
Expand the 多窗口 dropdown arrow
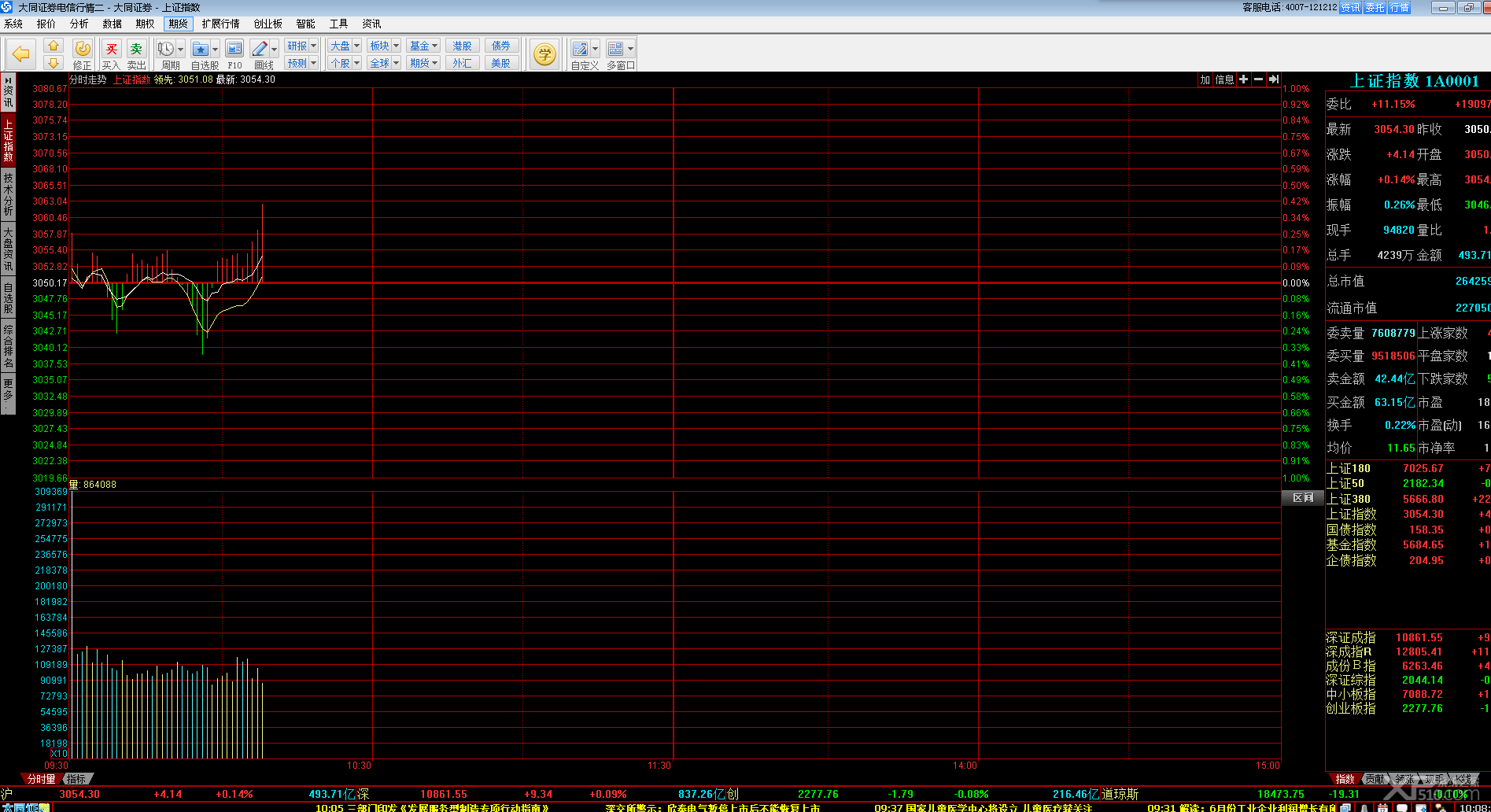[x=630, y=49]
